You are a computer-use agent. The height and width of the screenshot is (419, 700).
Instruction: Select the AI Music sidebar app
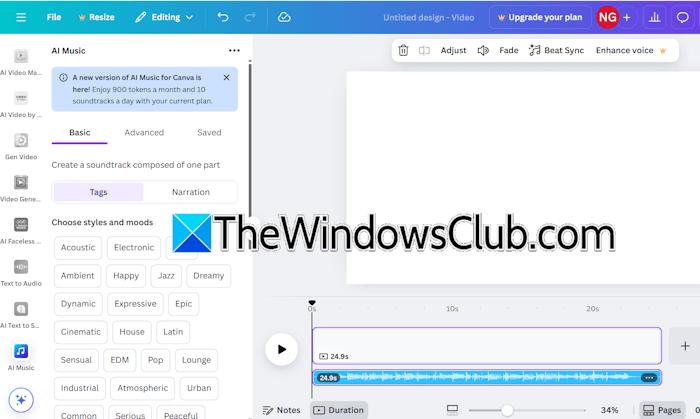coord(21,357)
